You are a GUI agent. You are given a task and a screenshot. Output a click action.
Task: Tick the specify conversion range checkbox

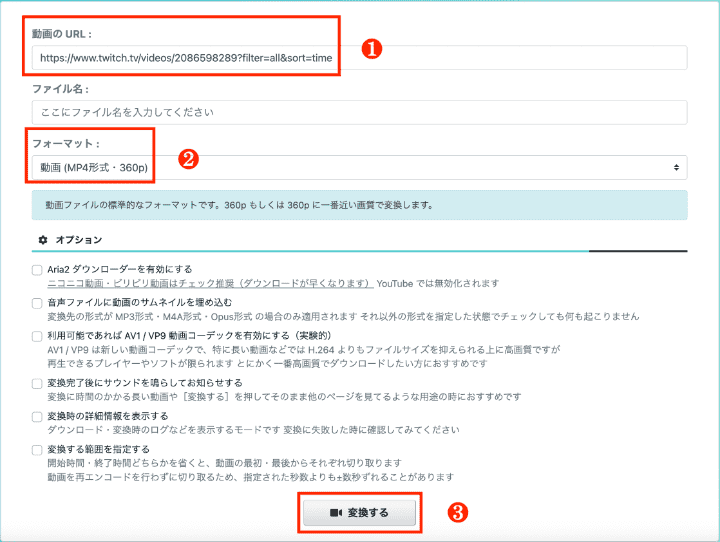(37, 450)
